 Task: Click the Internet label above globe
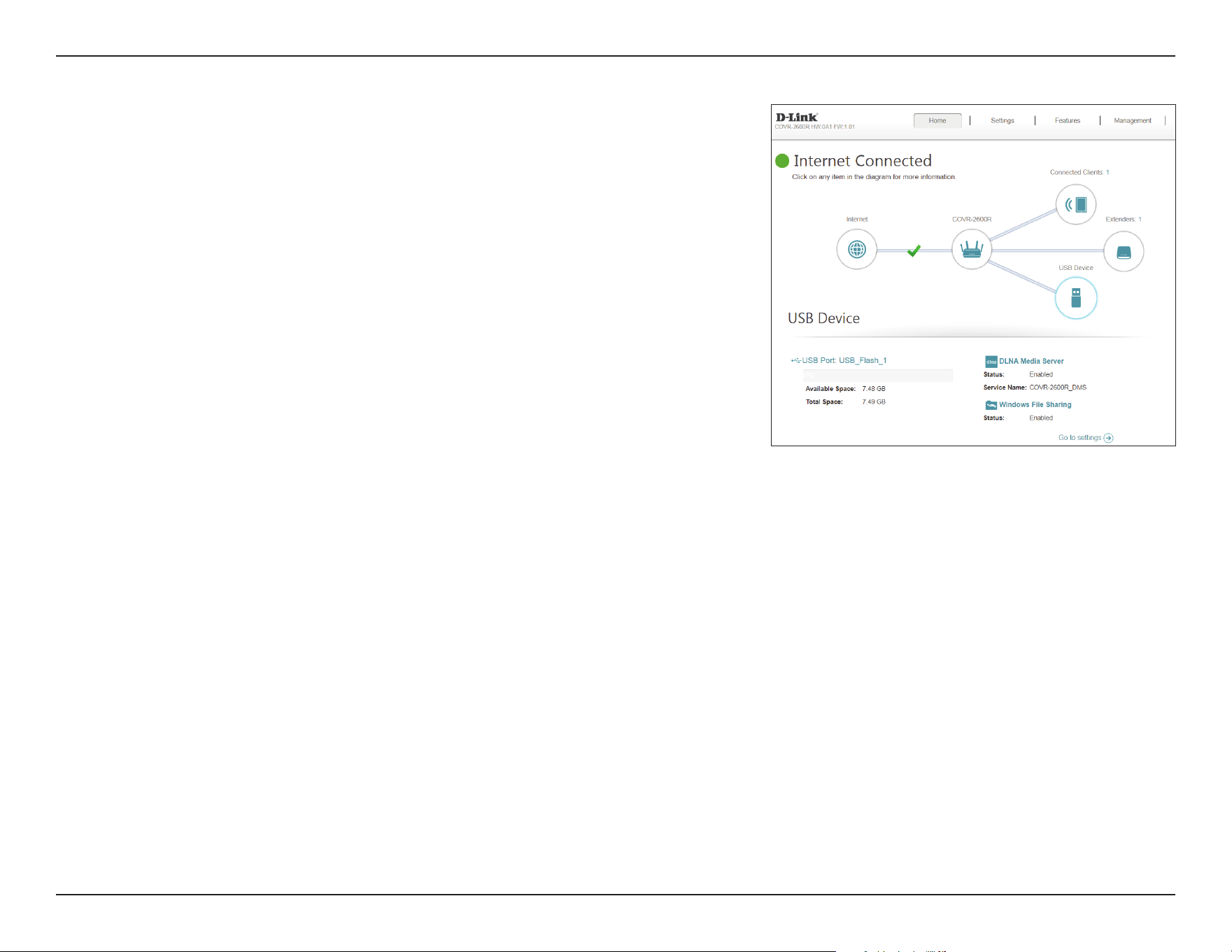point(857,220)
